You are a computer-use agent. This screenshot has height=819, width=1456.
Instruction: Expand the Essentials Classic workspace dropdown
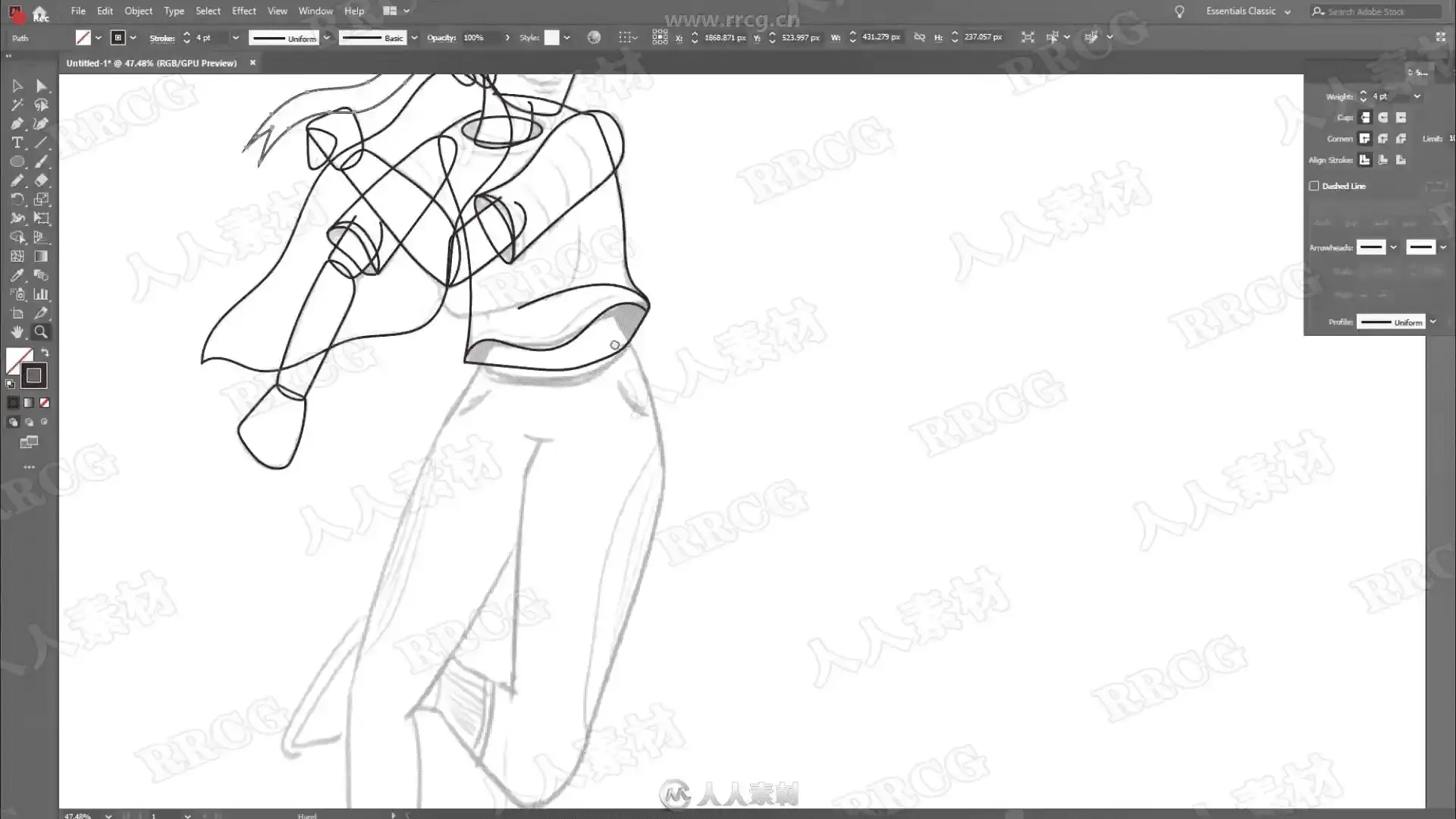pyautogui.click(x=1287, y=11)
